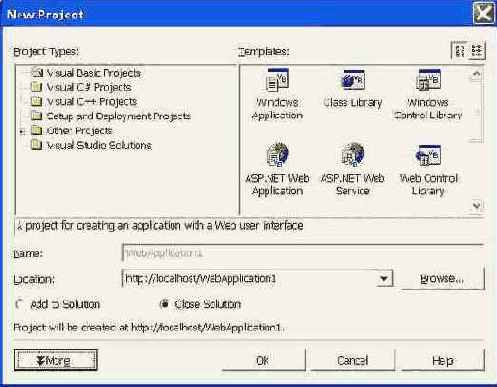Viewport: 497px width, 387px height.
Task: Click the project description text line
Action: 160,226
